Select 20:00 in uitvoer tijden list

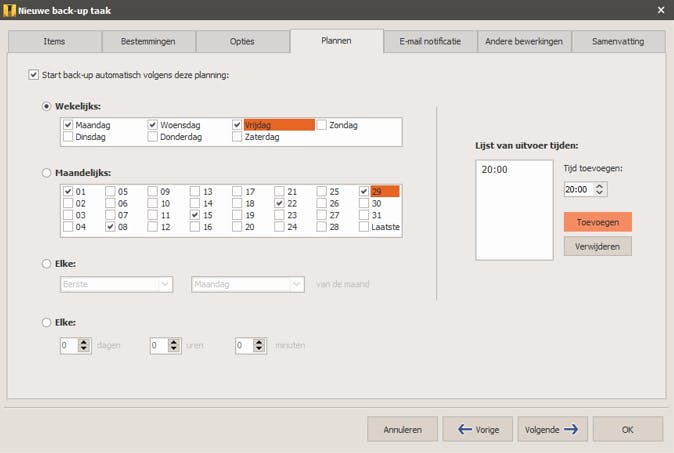coord(494,169)
